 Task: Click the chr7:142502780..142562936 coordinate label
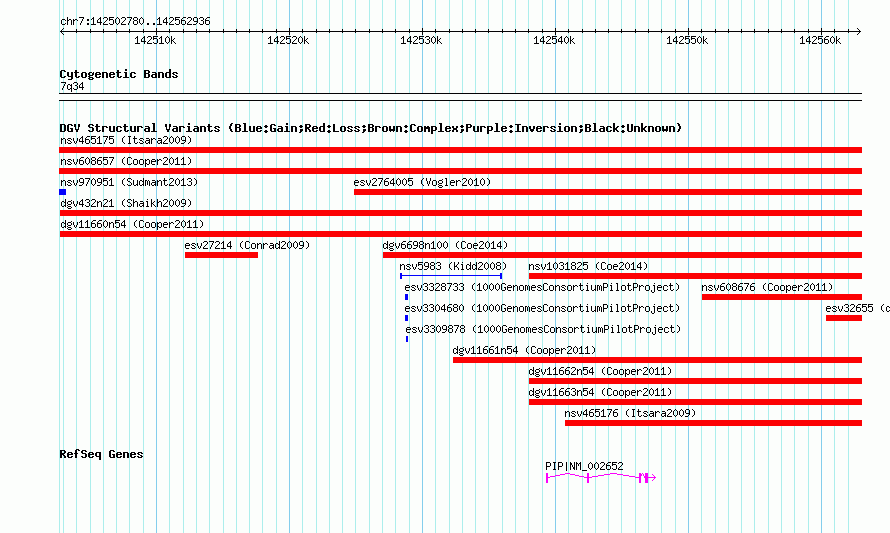point(135,21)
